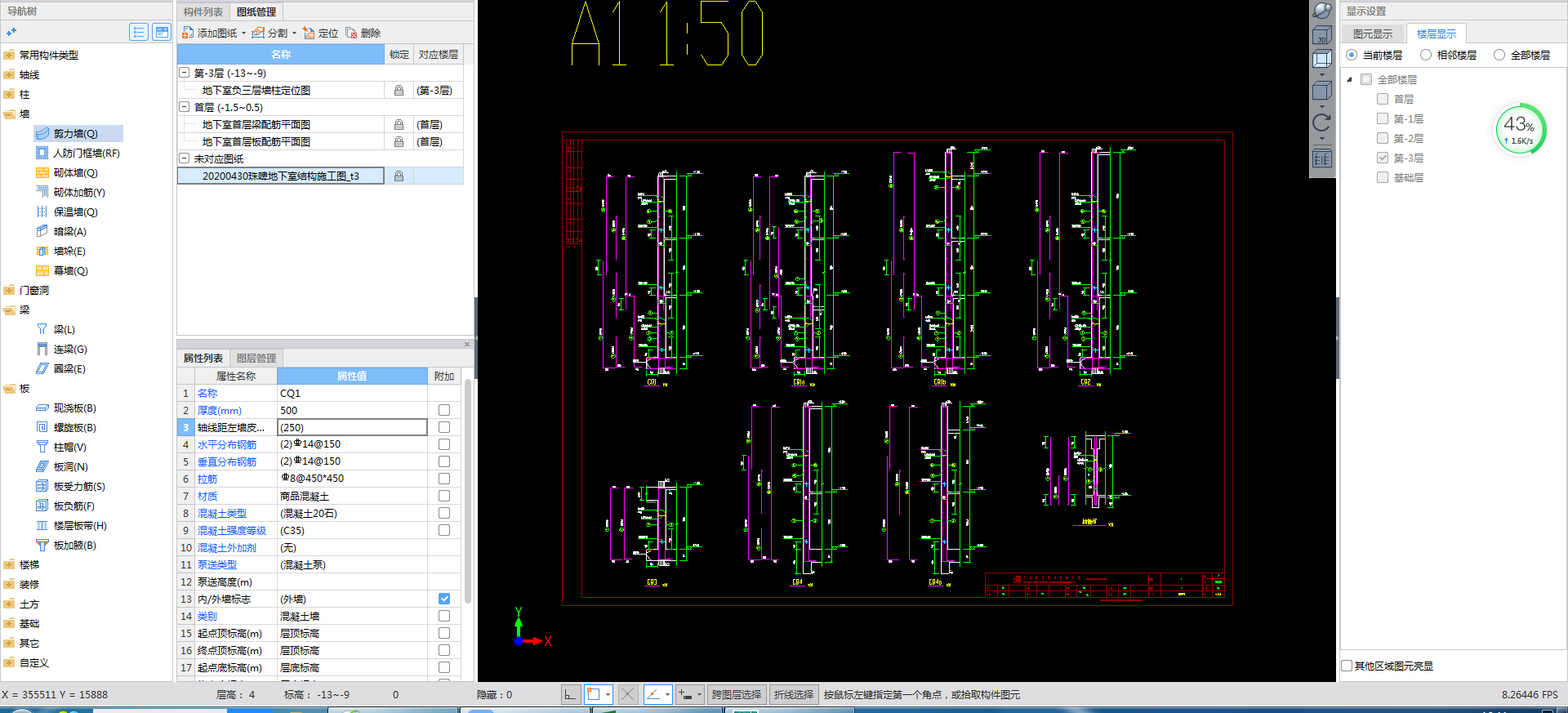Select the 柱帽(V) column cap item

point(62,447)
